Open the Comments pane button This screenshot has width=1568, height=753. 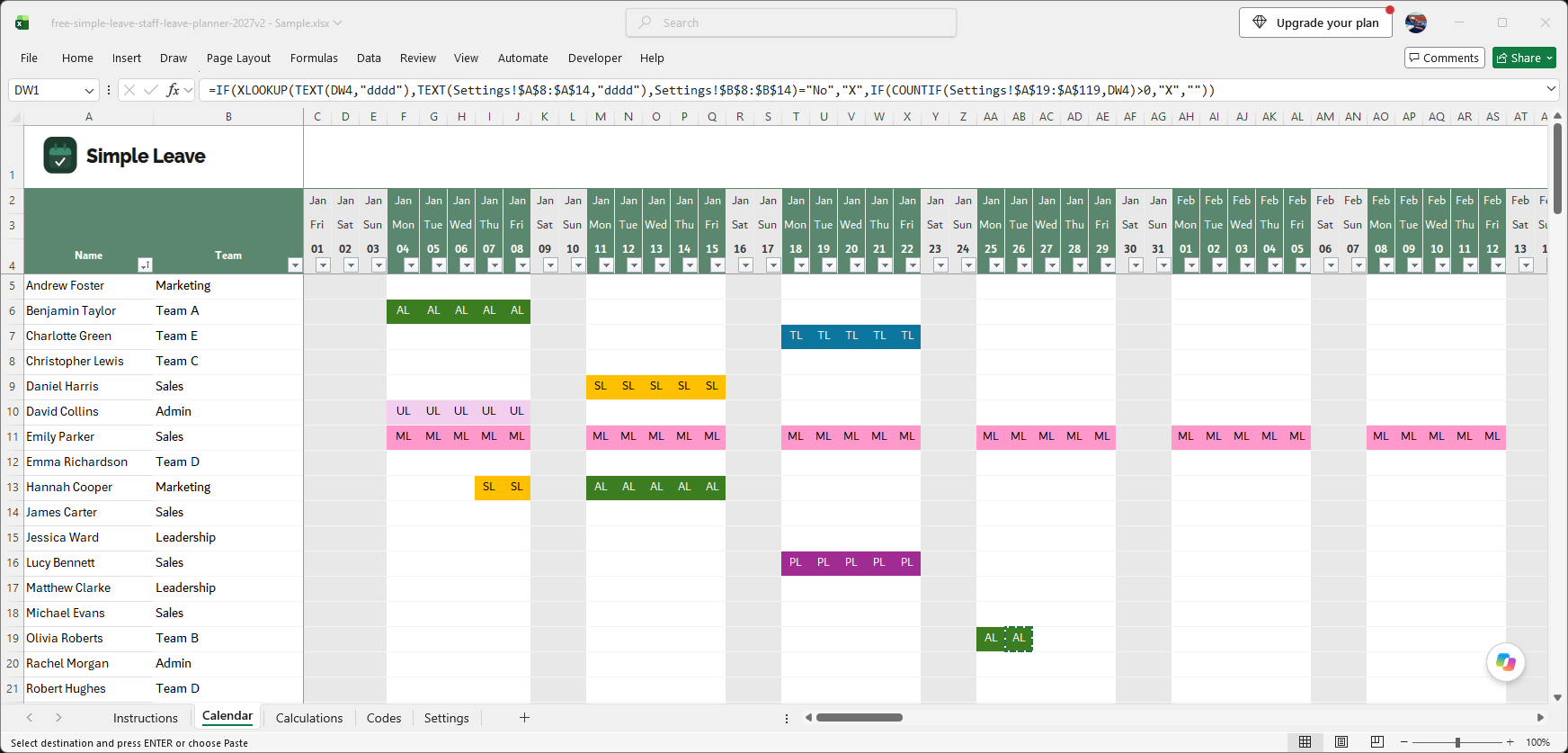click(x=1444, y=58)
